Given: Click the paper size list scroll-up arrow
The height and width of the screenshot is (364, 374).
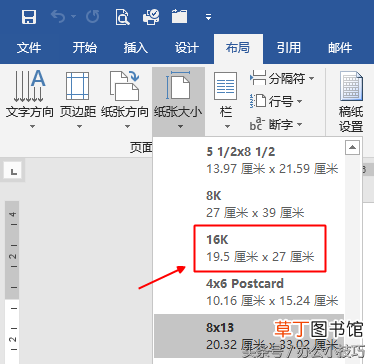Looking at the screenshot, I should (352, 147).
